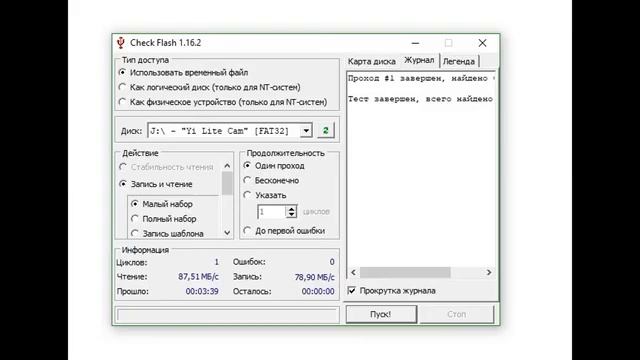Click the remaining time 00:00:00
This screenshot has height=360, width=640.
tap(318, 291)
